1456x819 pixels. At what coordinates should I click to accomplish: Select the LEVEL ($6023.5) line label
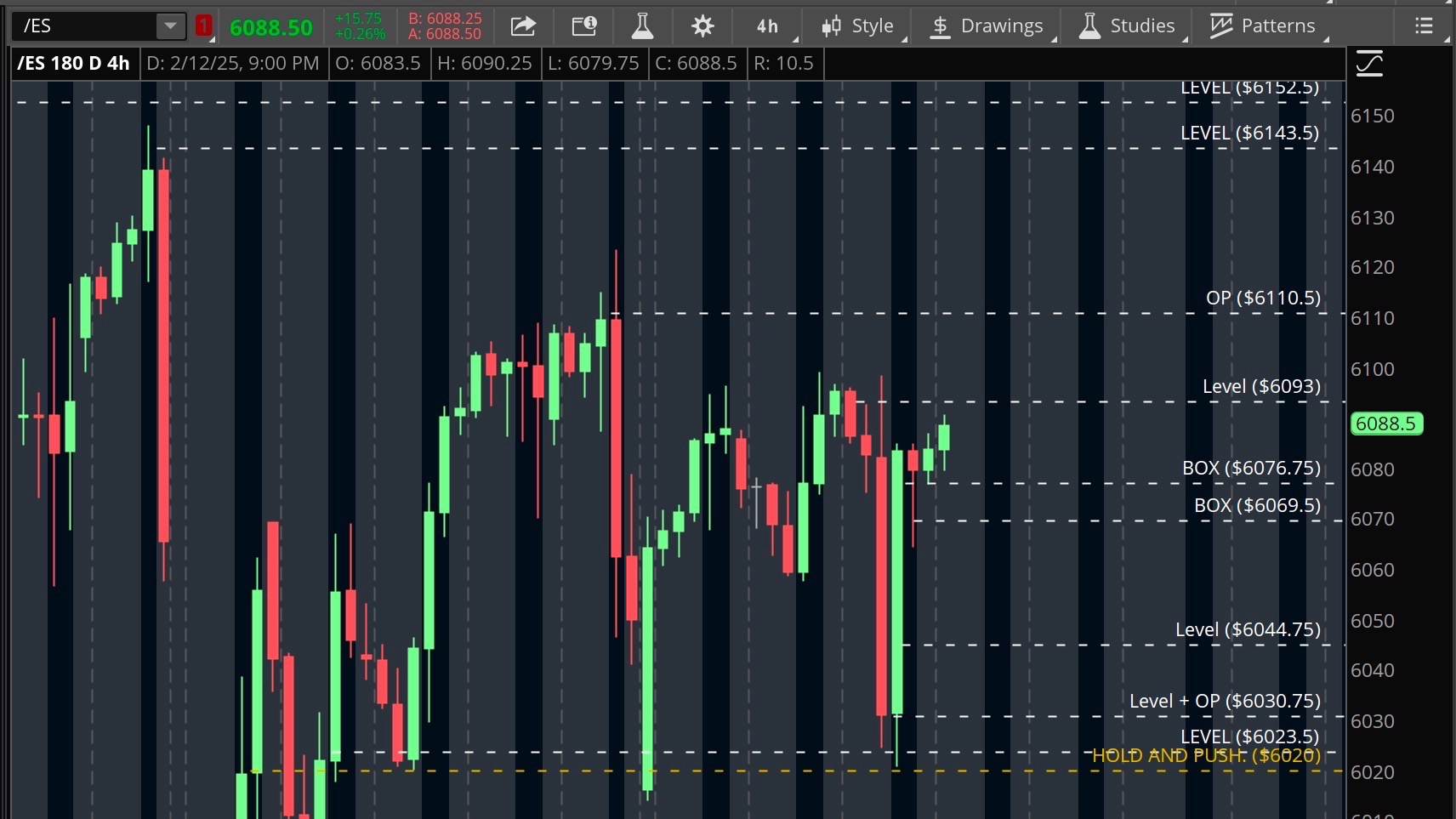point(1250,737)
